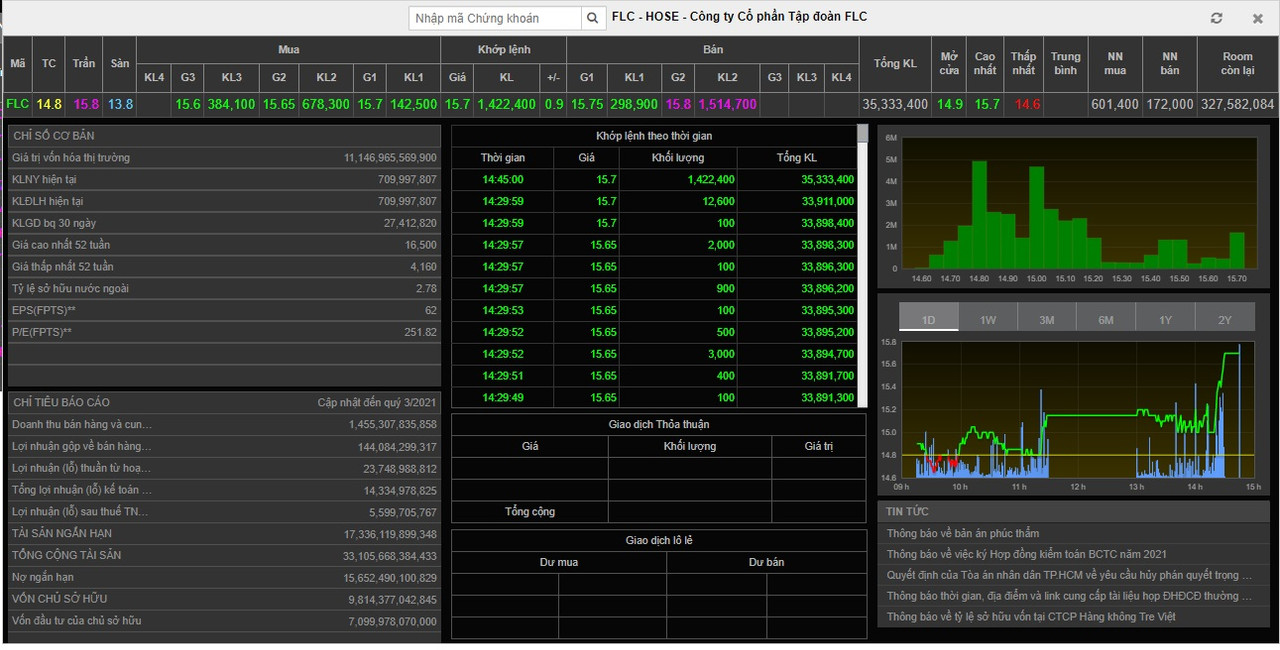Click the opening price 14.9
Screen dimensions: 1280x650
point(950,104)
